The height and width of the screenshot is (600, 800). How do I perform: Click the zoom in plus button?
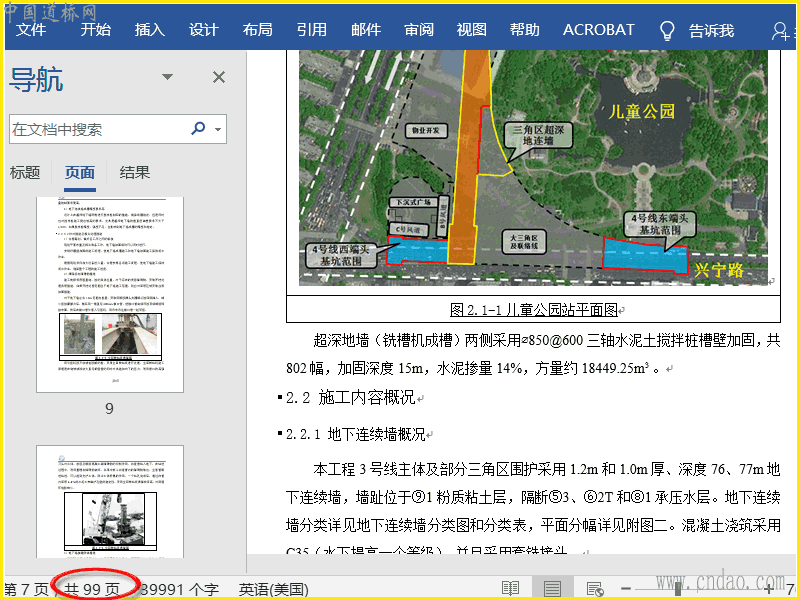[x=768, y=589]
